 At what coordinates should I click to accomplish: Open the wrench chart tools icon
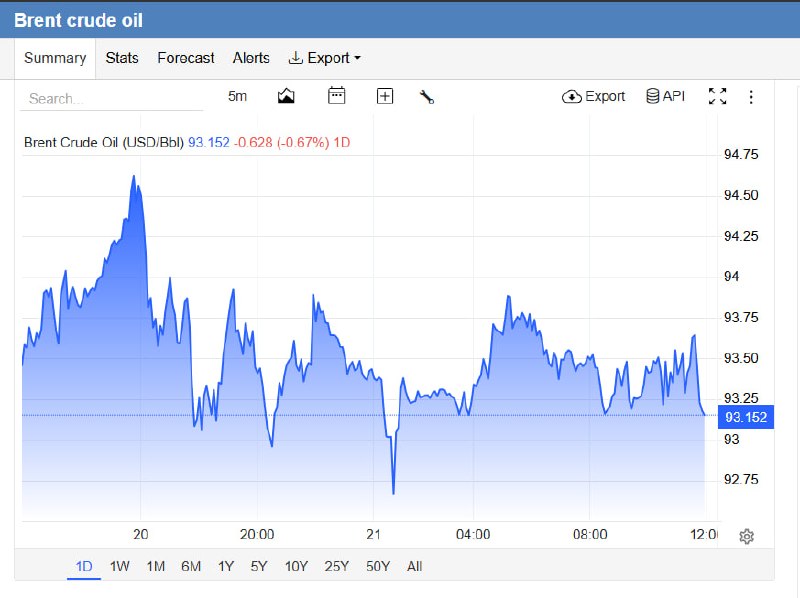(x=427, y=96)
